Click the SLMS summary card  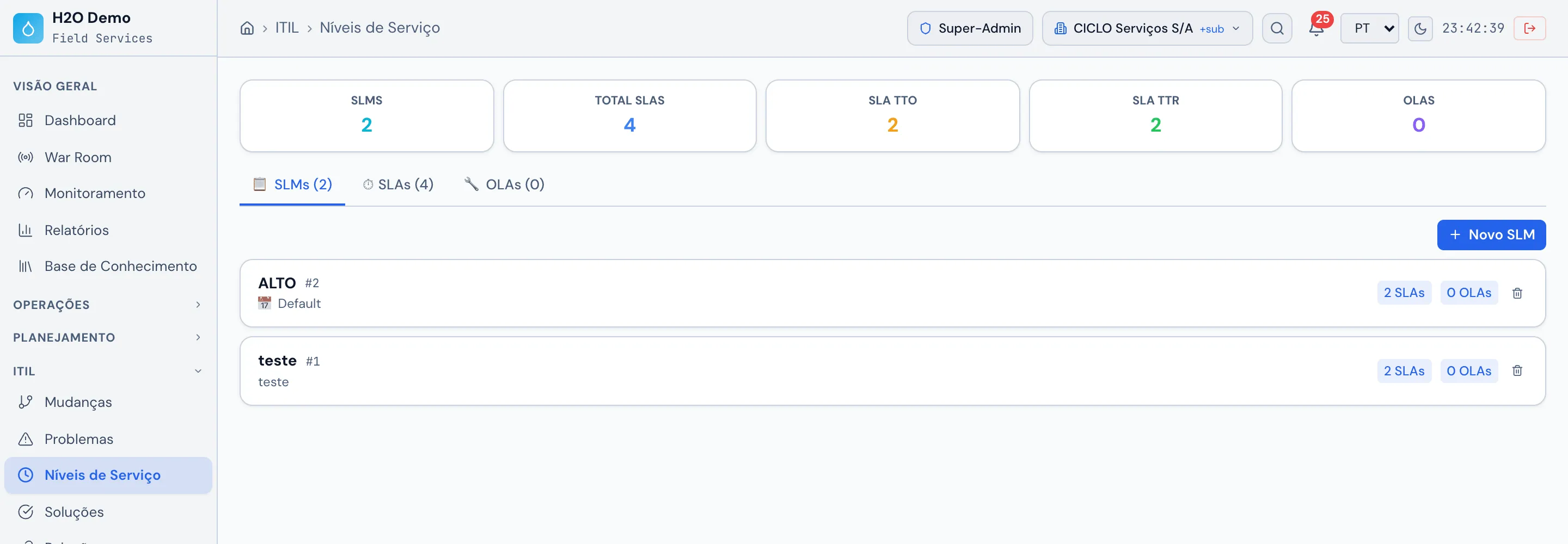click(366, 116)
